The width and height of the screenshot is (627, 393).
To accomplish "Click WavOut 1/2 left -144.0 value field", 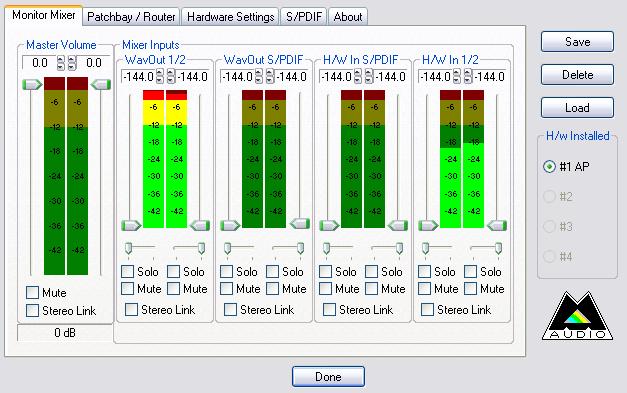I will pos(139,76).
